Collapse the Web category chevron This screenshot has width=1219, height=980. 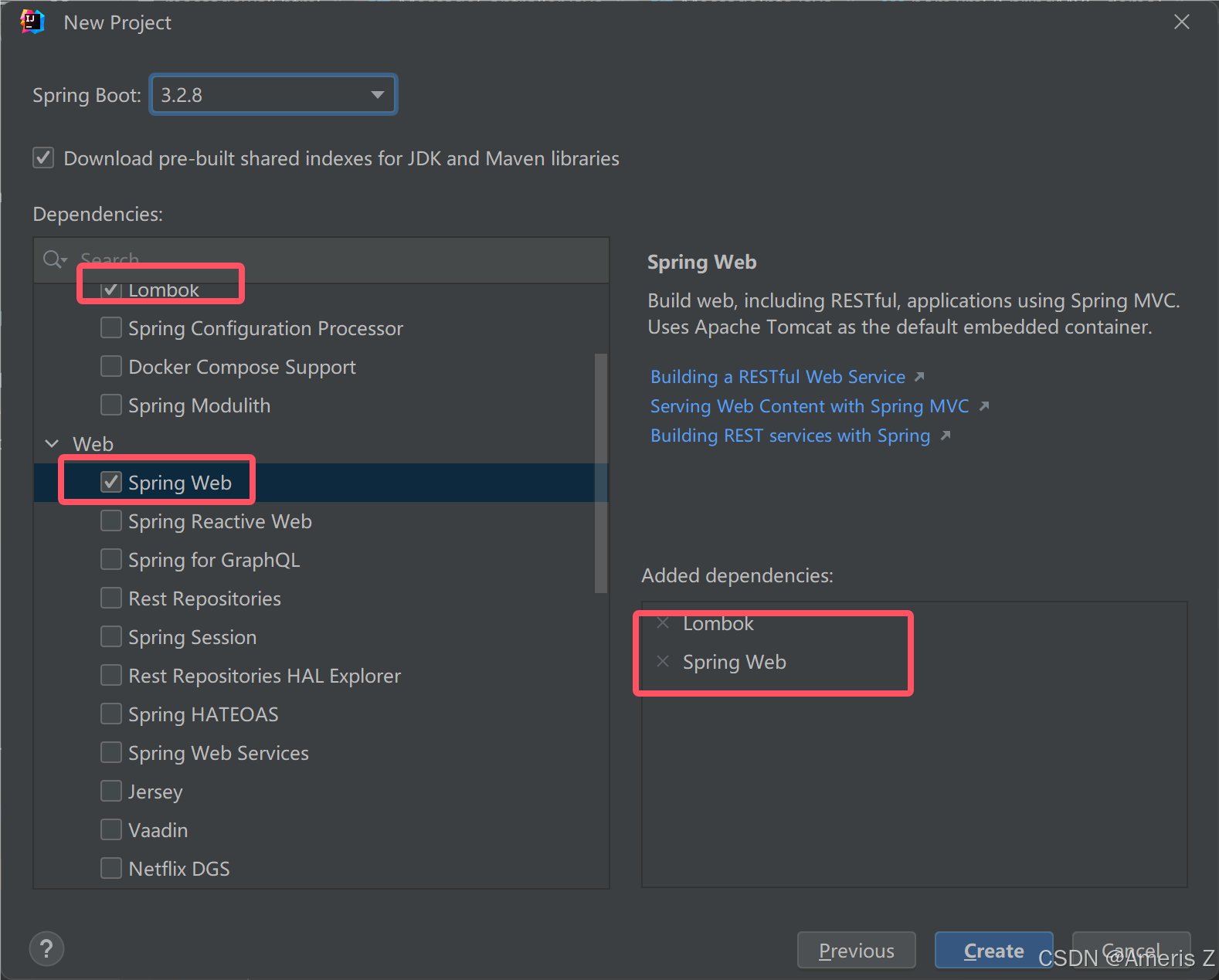click(x=52, y=443)
